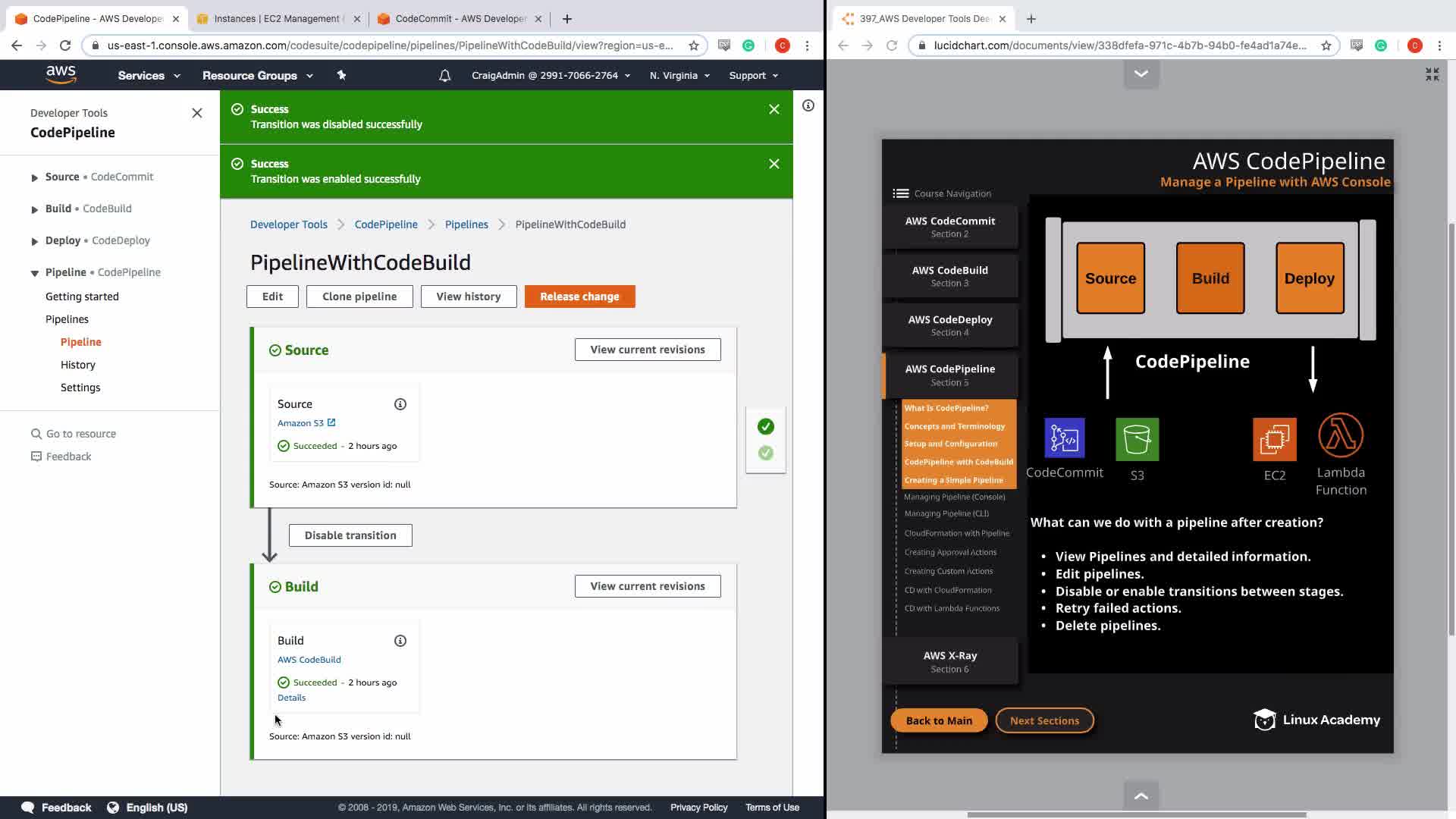
Task: Open the Source action info icon
Action: 400,404
